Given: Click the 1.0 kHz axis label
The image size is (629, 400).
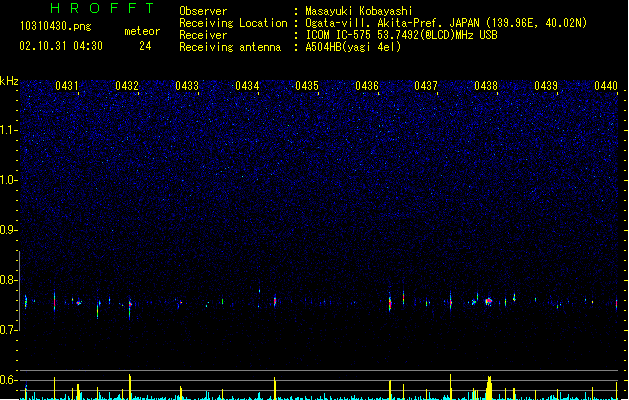Looking at the screenshot, I should pos(9,180).
